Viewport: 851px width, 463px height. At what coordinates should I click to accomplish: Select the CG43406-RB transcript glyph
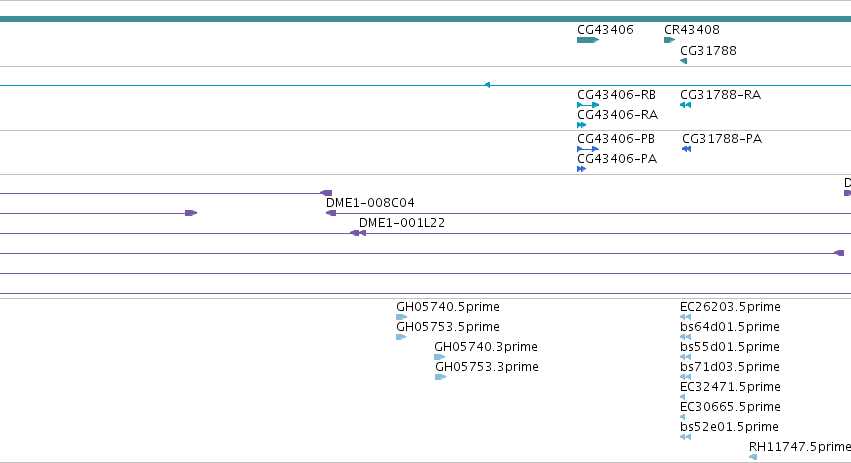pyautogui.click(x=588, y=105)
